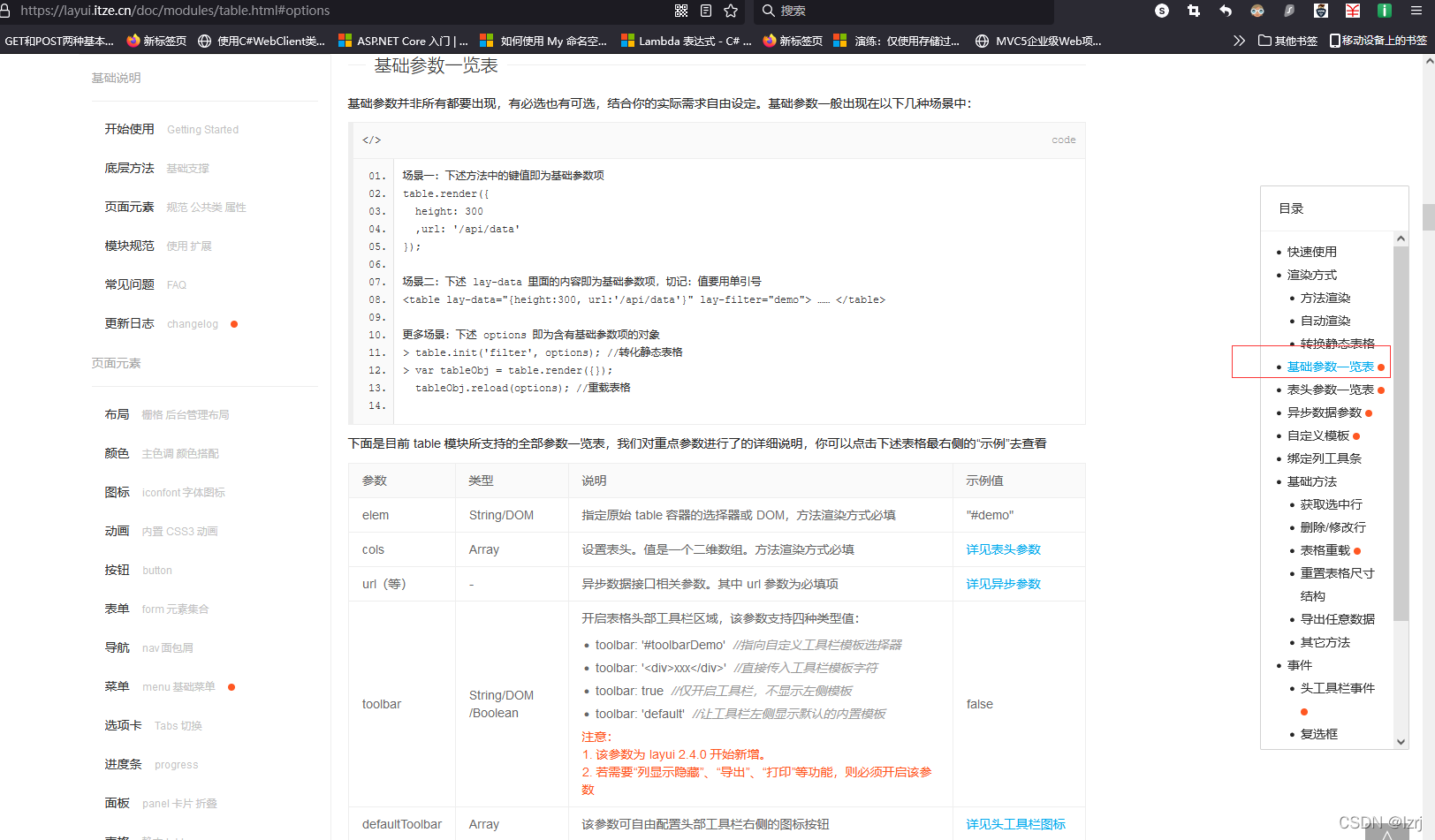Open sidebar item 按钮 button

(x=138, y=570)
